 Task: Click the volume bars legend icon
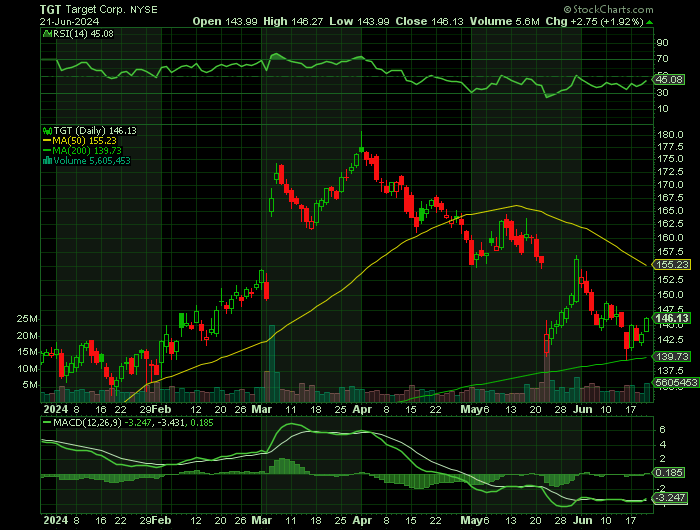click(47, 161)
